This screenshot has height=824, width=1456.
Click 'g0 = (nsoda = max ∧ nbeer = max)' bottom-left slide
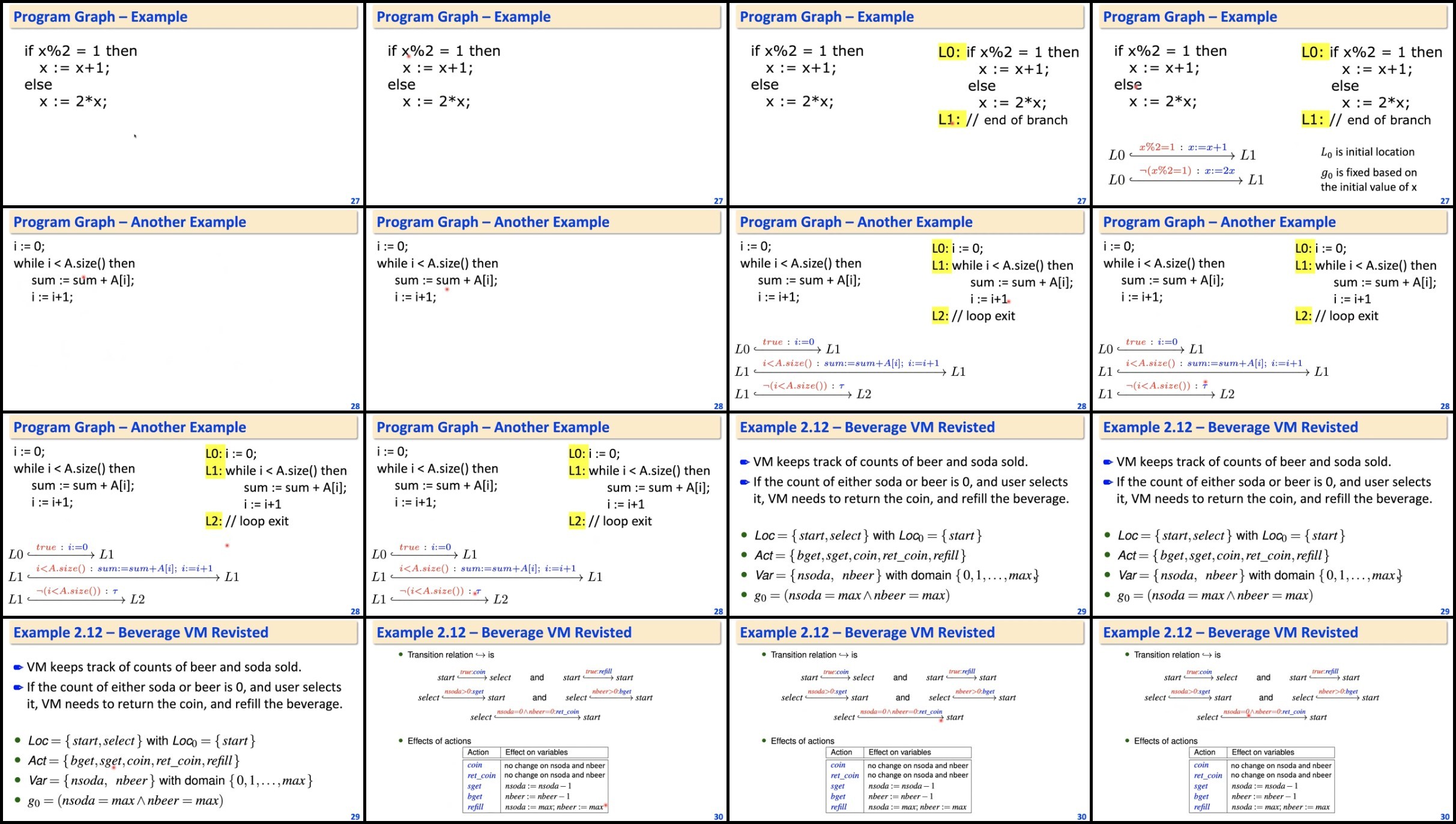[125, 801]
